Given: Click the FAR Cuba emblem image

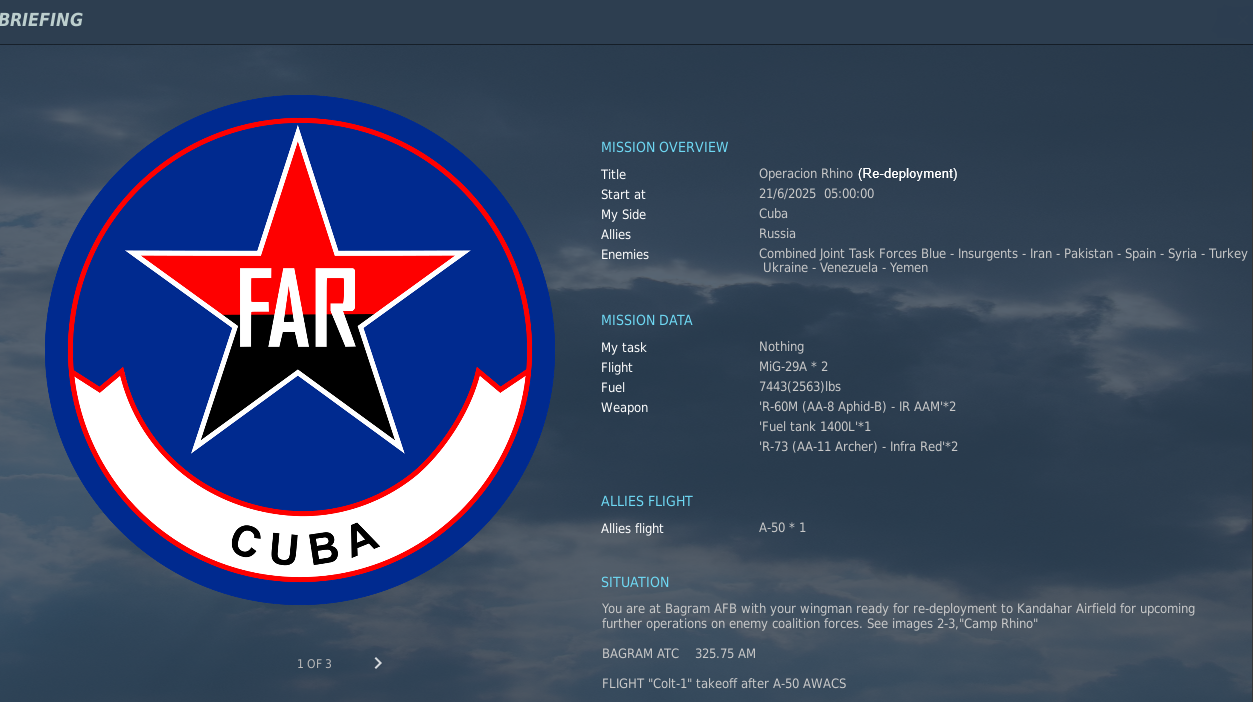Looking at the screenshot, I should [x=299, y=350].
